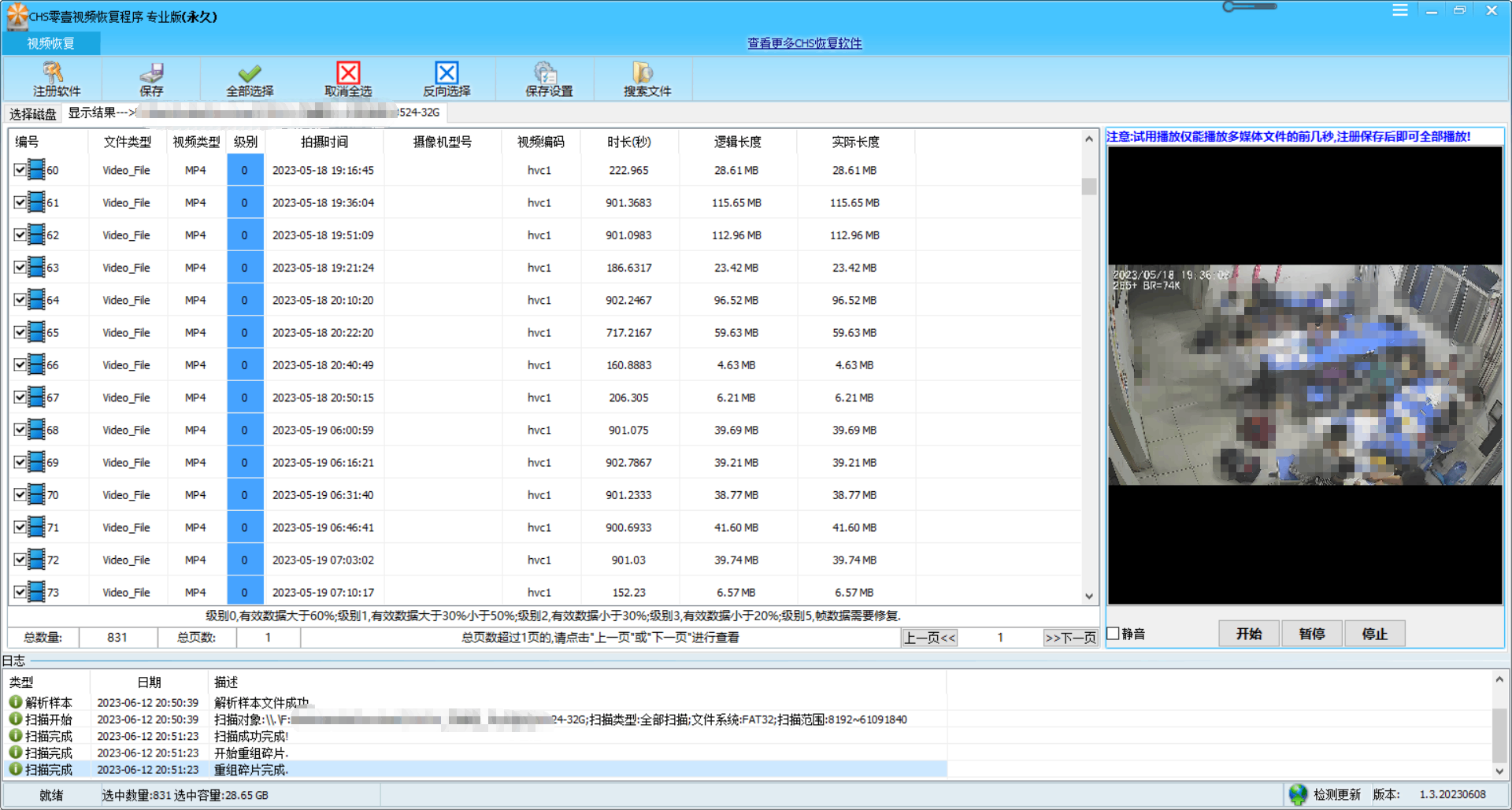Click the film icon of file 66

tap(36, 364)
